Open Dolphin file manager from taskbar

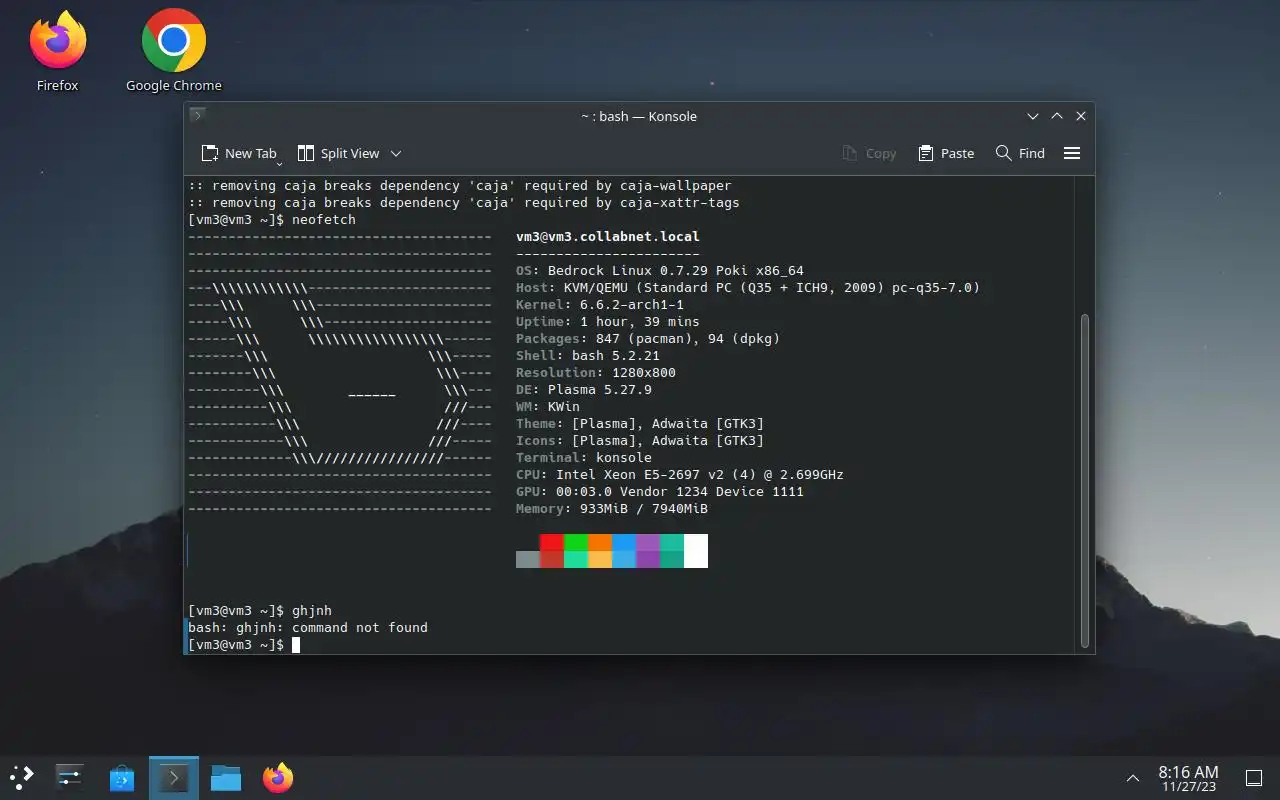click(x=226, y=777)
